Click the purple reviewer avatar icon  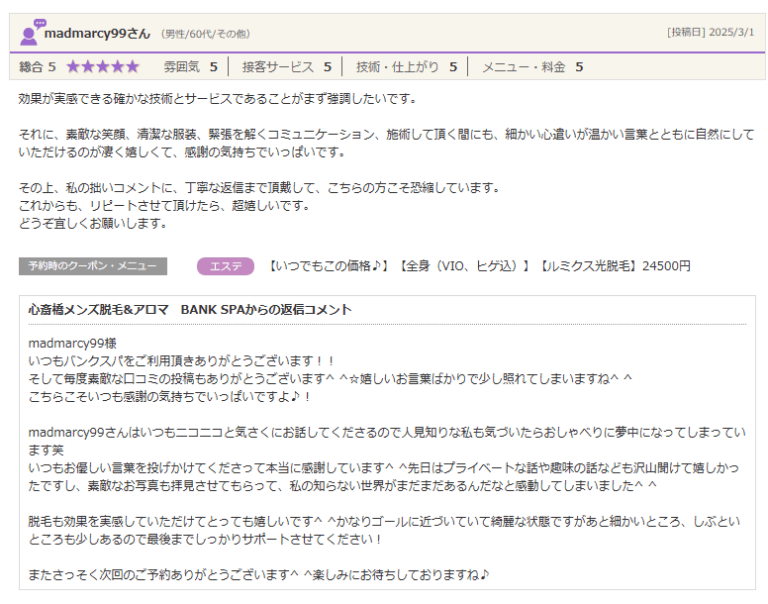point(32,32)
